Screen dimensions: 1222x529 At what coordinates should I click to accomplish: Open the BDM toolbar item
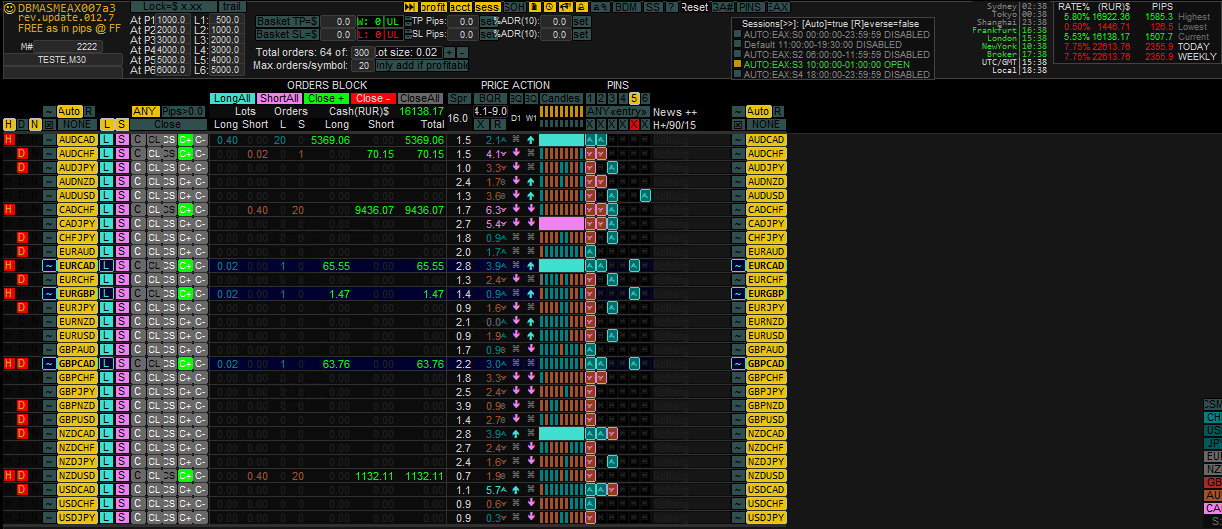coord(627,7)
